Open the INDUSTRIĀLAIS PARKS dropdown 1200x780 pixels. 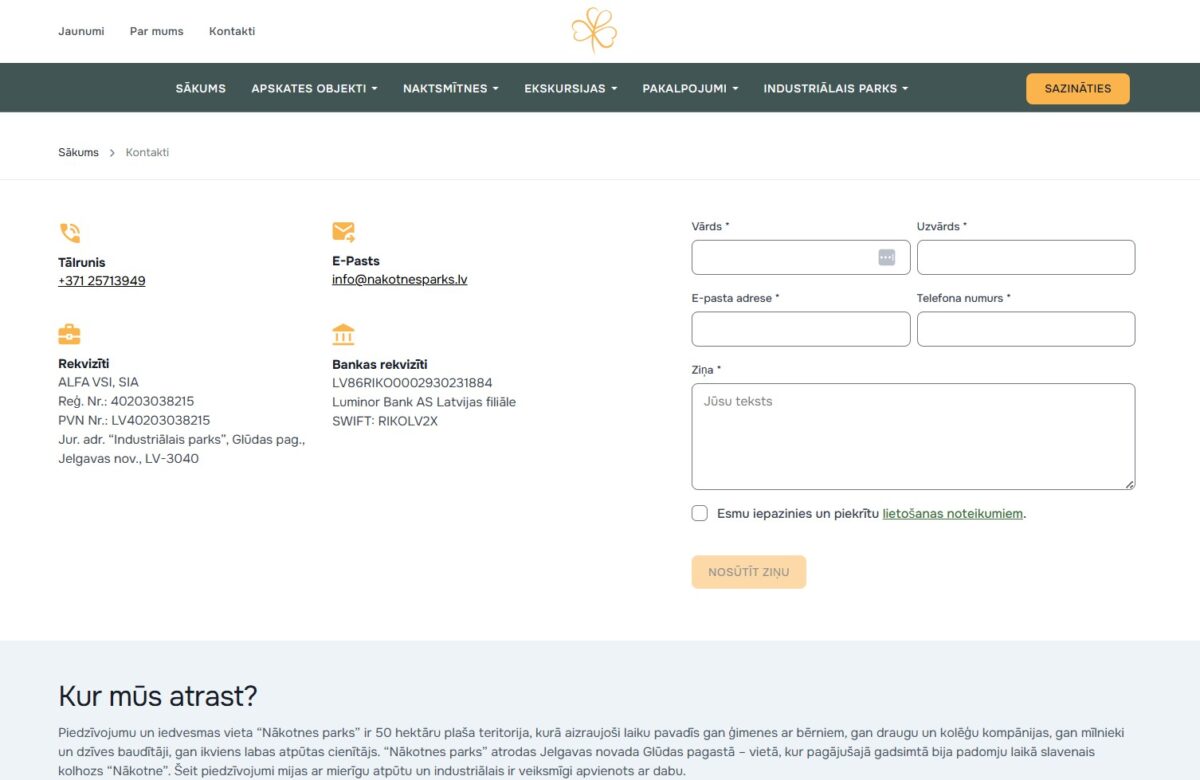[x=836, y=88]
